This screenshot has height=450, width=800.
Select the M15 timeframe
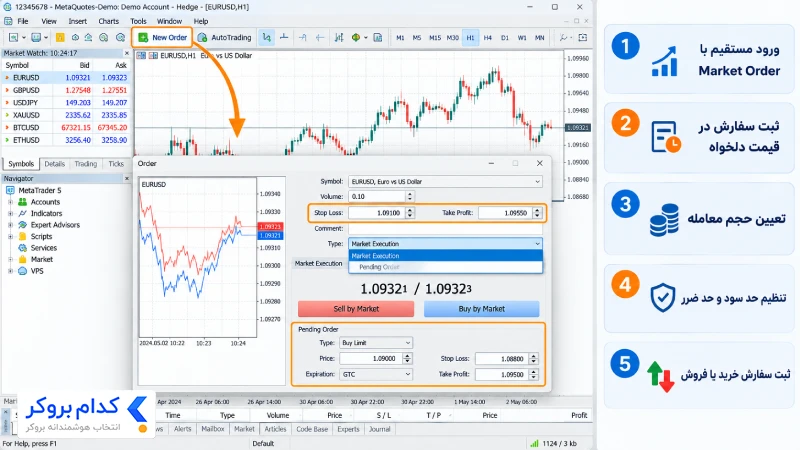pos(435,38)
